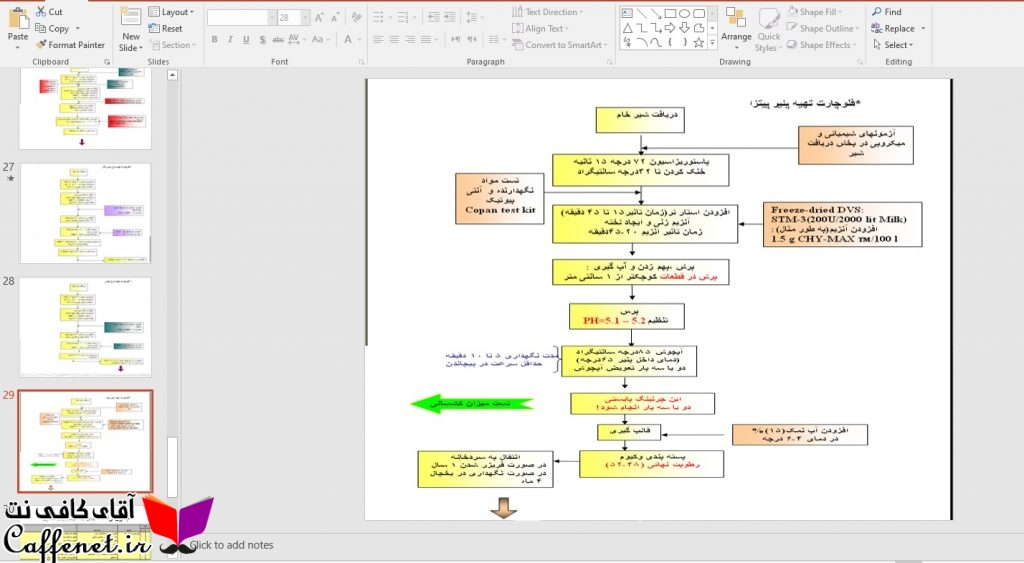Select the 5-Point Star shape
1024x563 pixels.
tap(699, 42)
